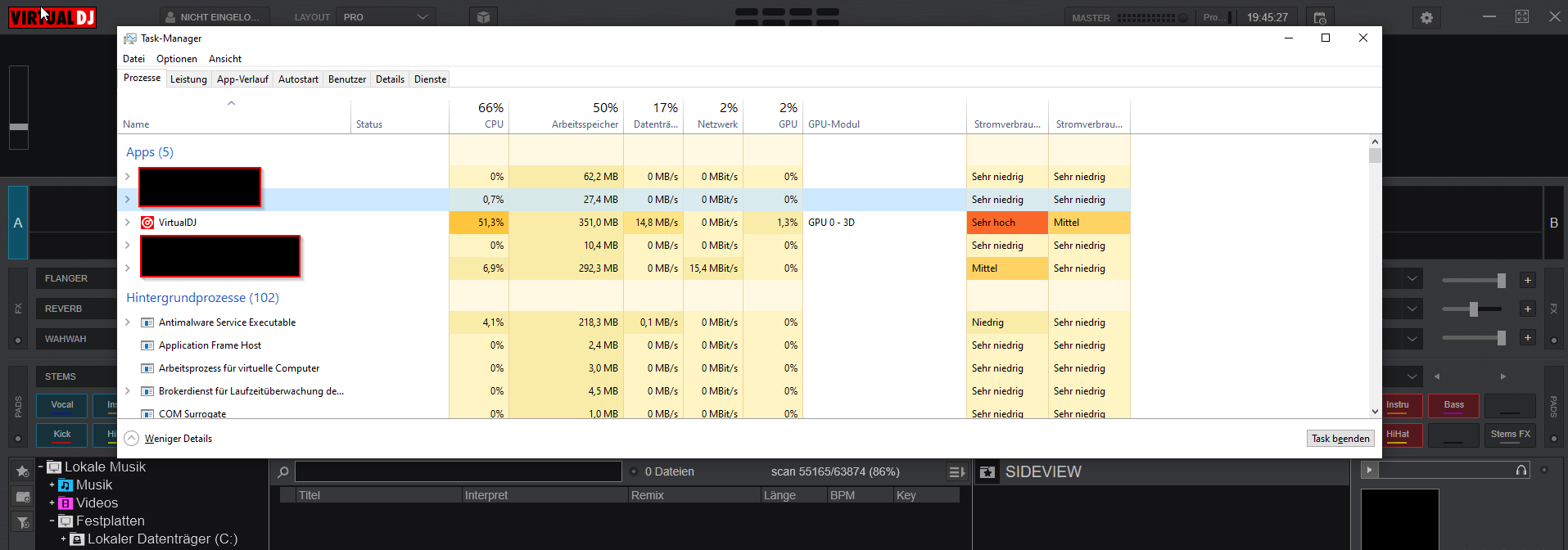Switch to the Leistung tab
This screenshot has height=550, width=1568.
coord(188,79)
